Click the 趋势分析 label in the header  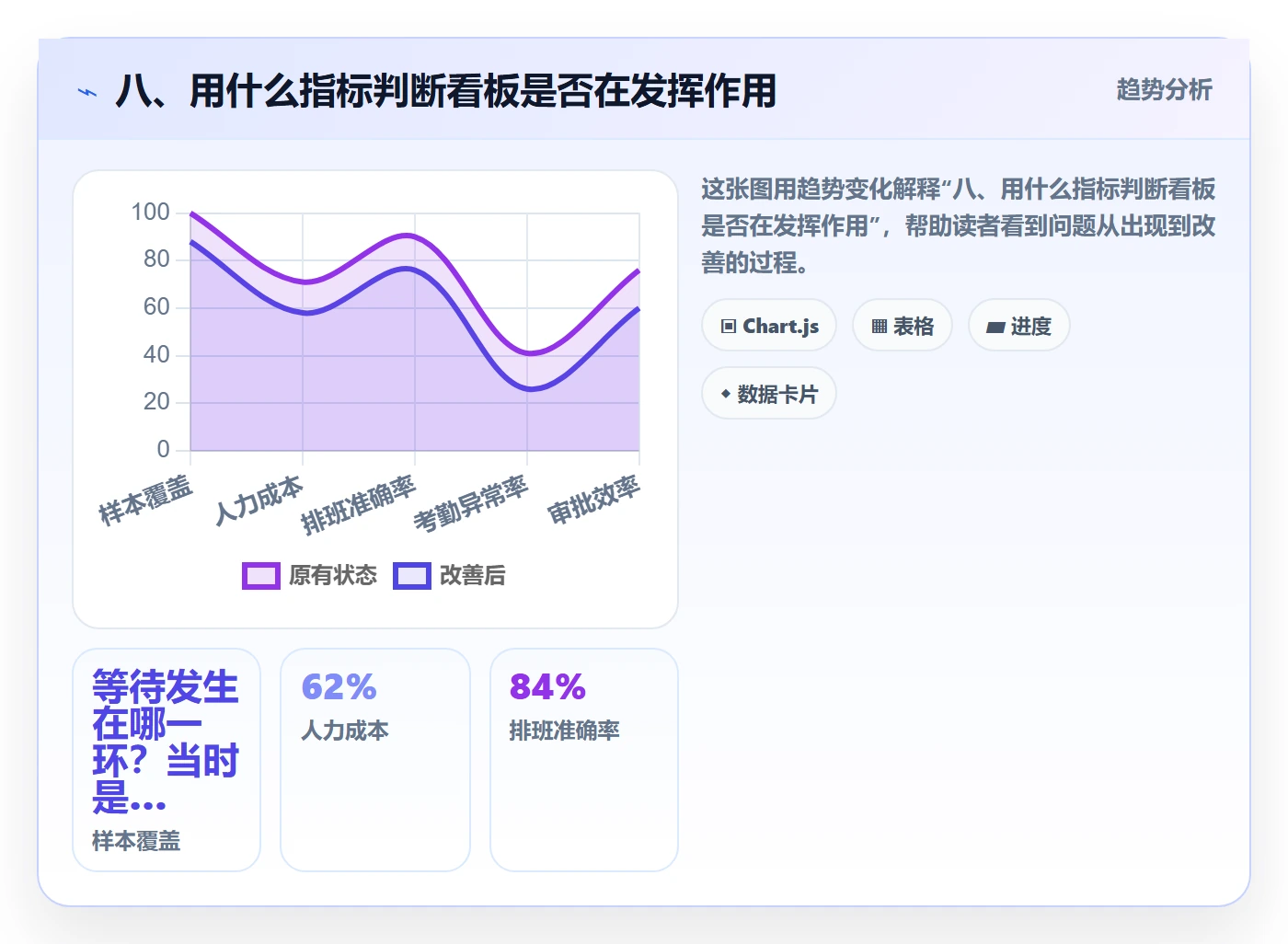click(1164, 89)
